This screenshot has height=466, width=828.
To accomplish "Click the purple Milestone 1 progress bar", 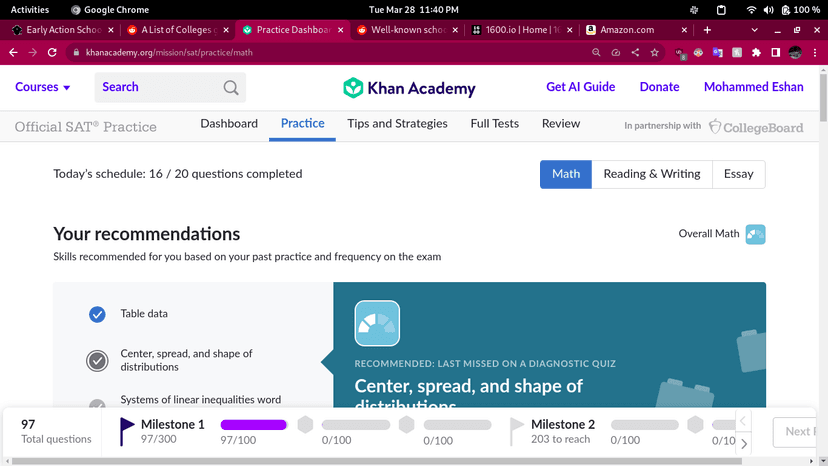I will (253, 425).
